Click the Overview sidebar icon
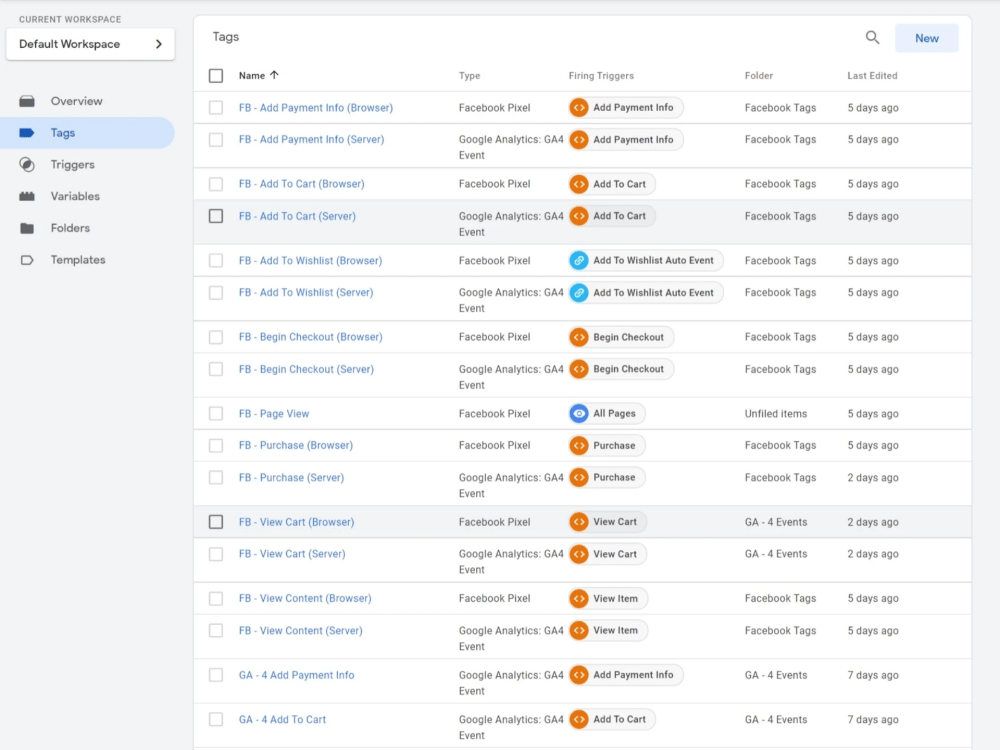The height and width of the screenshot is (750, 1000). (x=27, y=101)
